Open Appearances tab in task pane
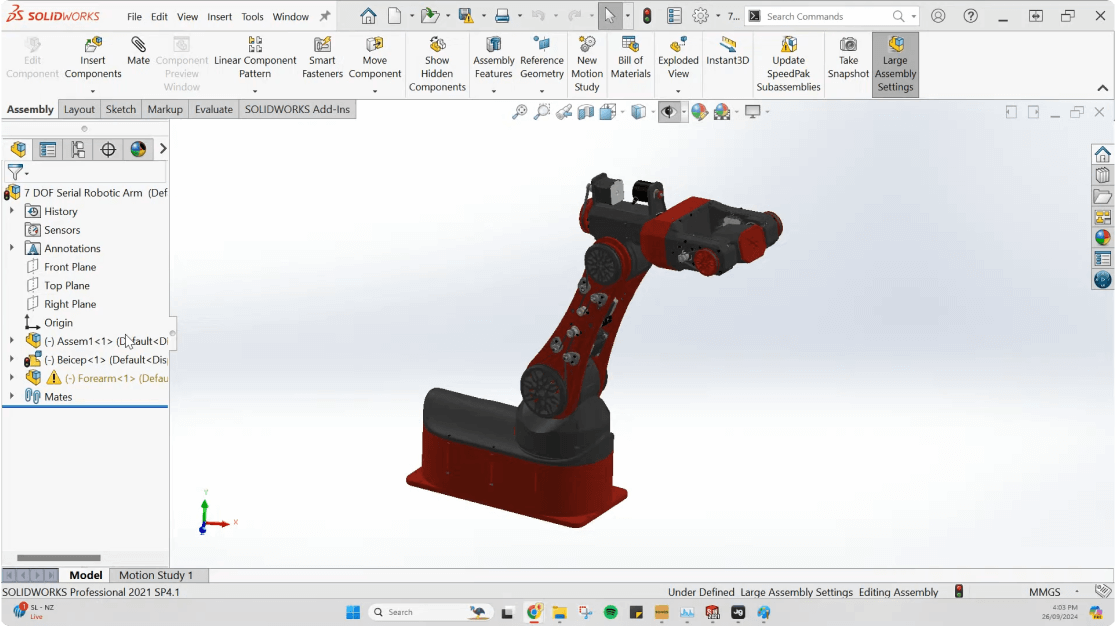Screen dimensions: 1116x626 point(1102,238)
